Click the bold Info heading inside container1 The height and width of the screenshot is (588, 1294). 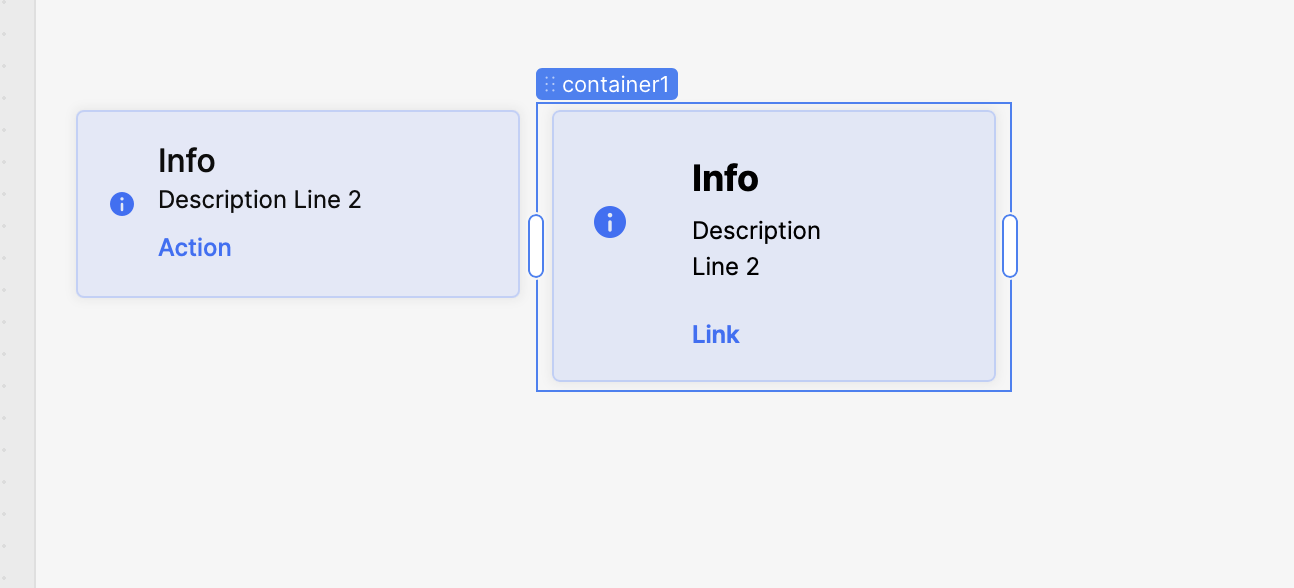[725, 179]
